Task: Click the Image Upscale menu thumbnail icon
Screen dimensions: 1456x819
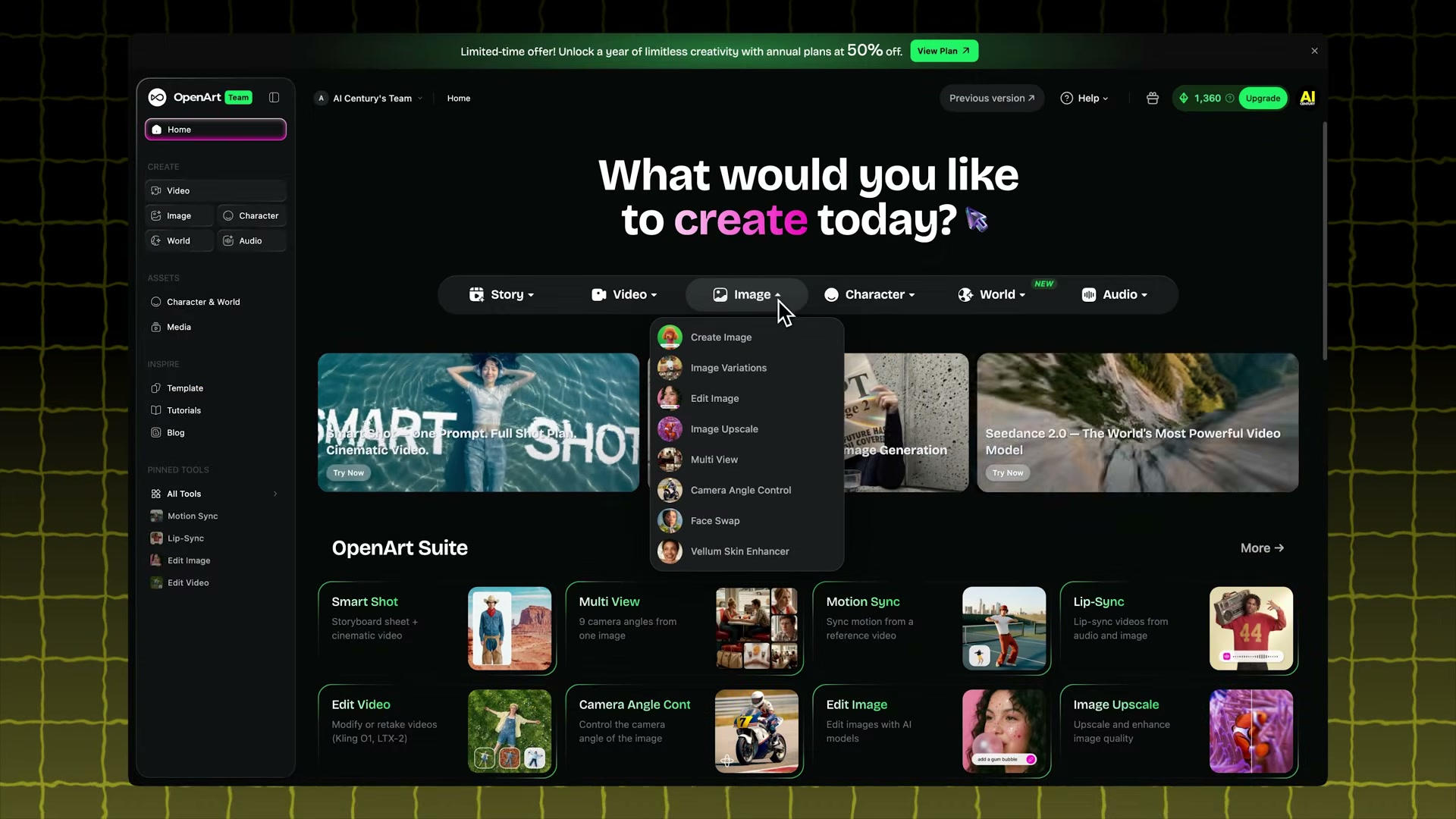Action: pos(670,429)
